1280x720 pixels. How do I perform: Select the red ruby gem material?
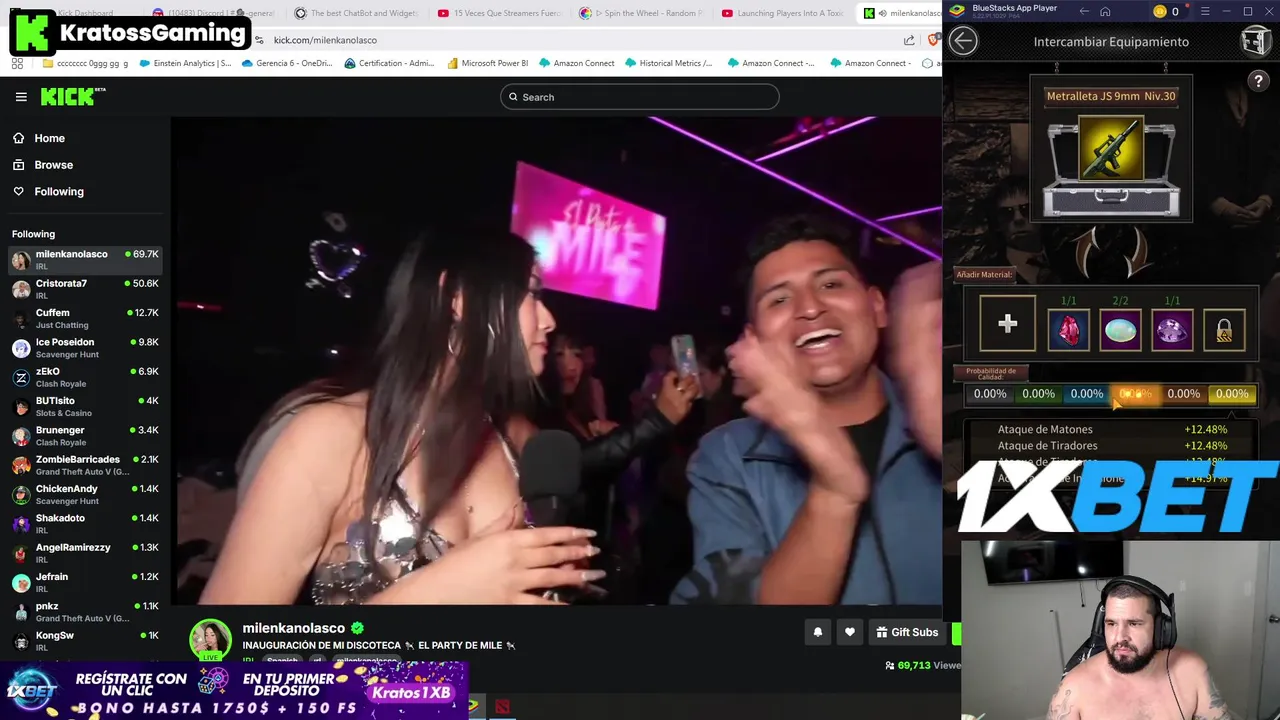coord(1068,331)
